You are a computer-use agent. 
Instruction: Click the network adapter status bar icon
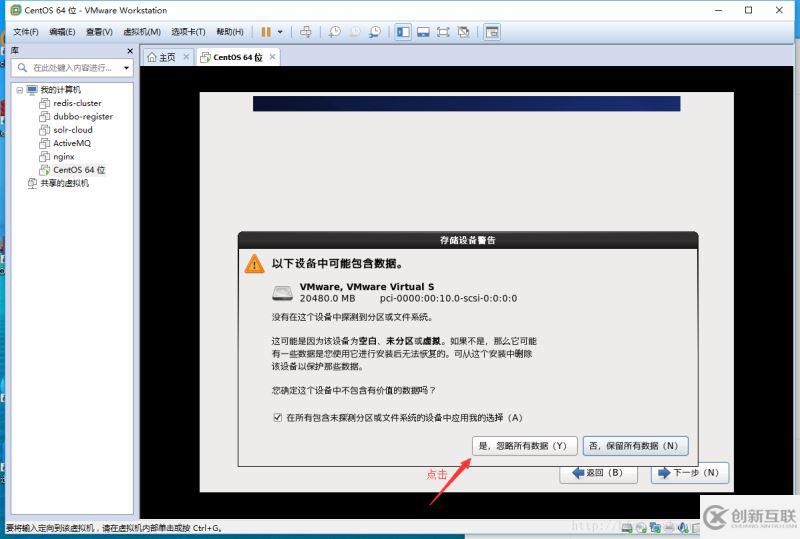[655, 527]
